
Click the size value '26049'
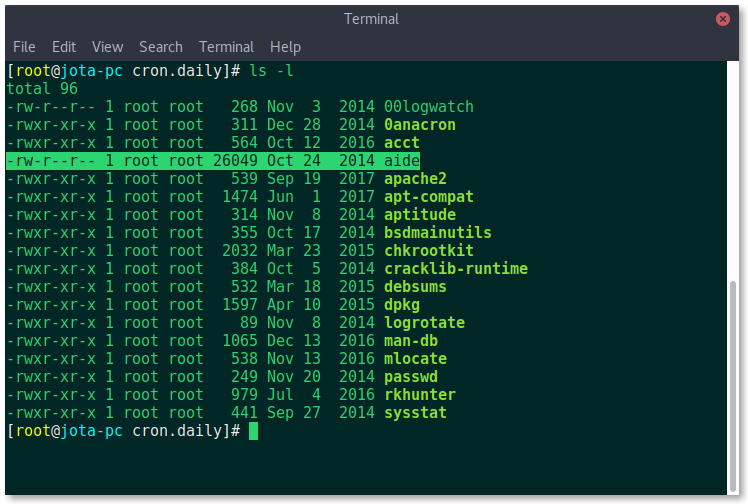pyautogui.click(x=235, y=161)
